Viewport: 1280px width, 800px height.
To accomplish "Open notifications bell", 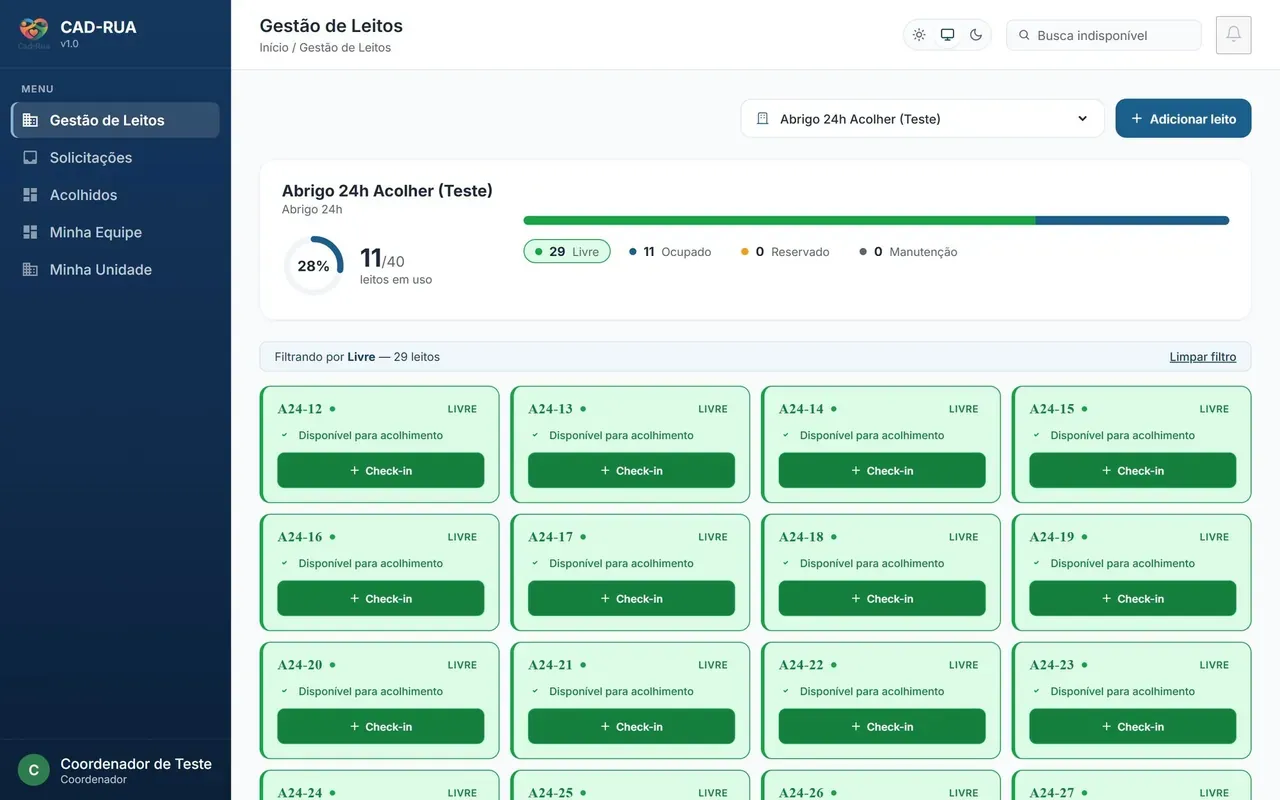I will coord(1233,35).
